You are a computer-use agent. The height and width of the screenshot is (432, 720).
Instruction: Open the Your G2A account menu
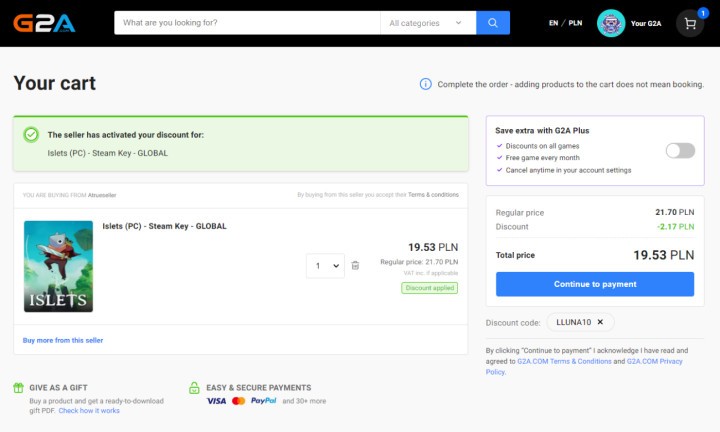pos(646,23)
